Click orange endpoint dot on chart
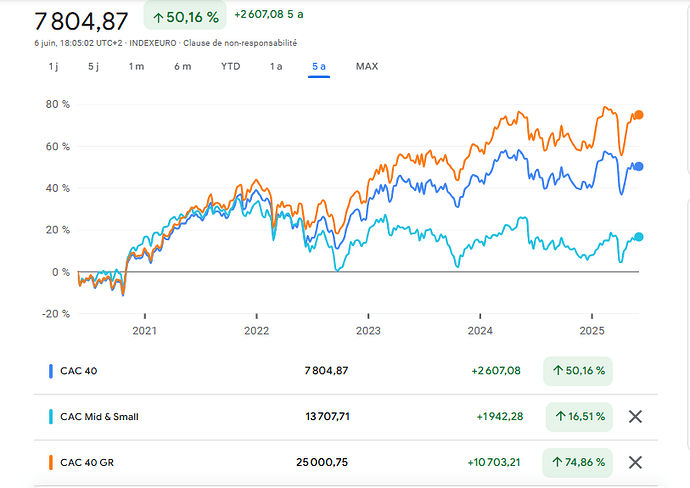This screenshot has width=690, height=488. click(639, 115)
